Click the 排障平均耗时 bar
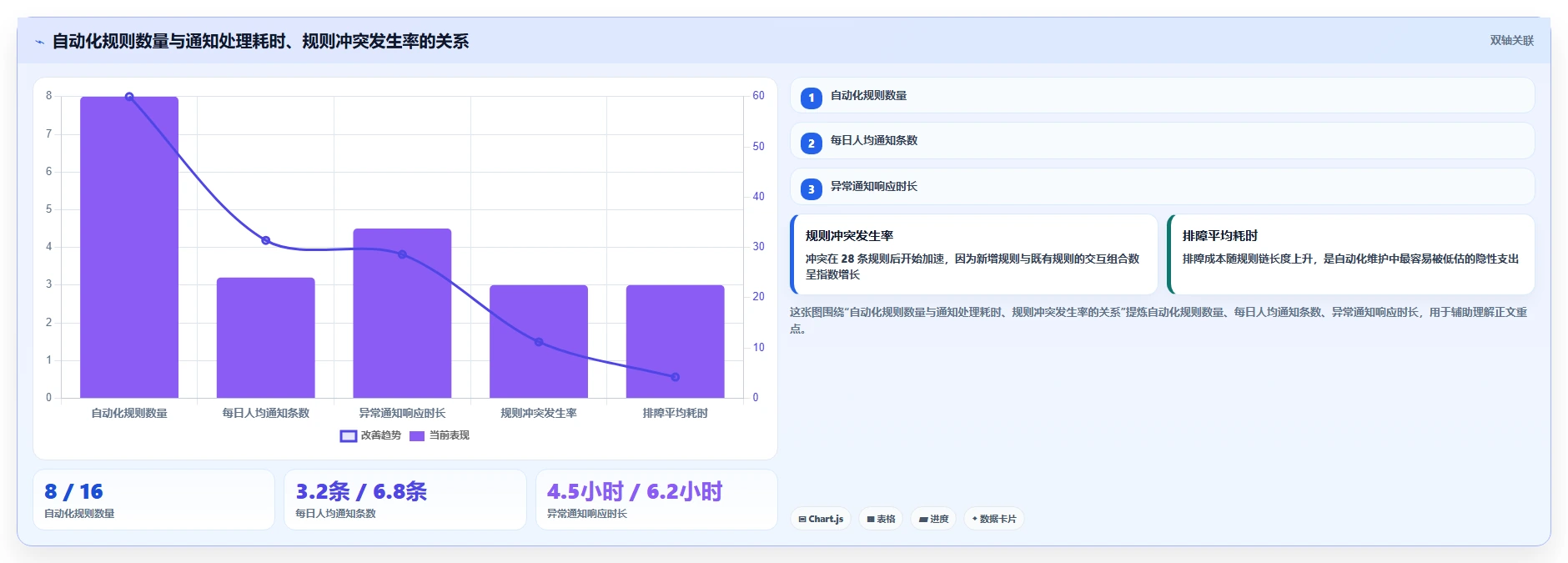Viewport: 1568px width, 563px height. click(676, 341)
